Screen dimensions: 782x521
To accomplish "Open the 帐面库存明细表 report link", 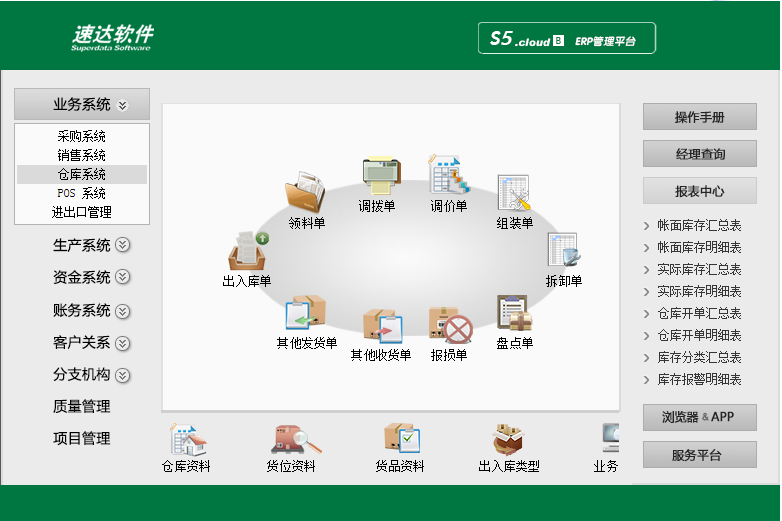I will (699, 247).
